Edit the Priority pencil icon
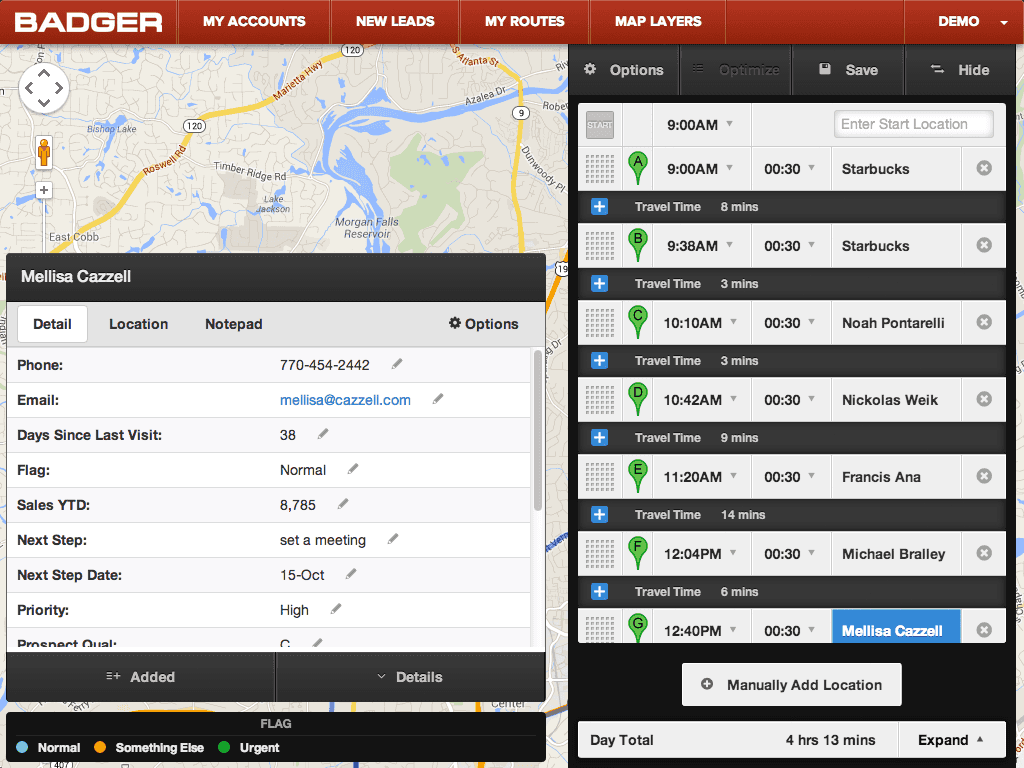This screenshot has width=1024, height=768. (x=336, y=609)
